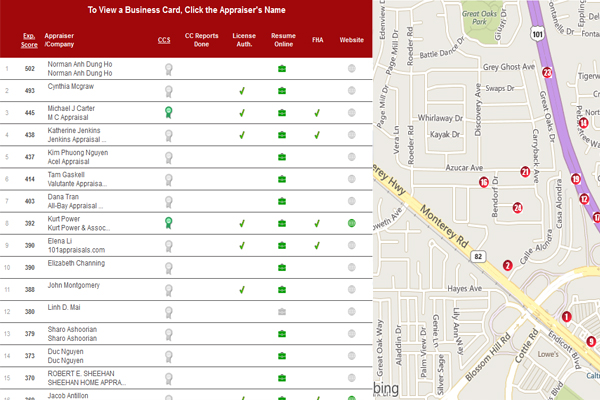
Task: Click Katherine Jenkins' FHA checkmark
Action: point(316,135)
